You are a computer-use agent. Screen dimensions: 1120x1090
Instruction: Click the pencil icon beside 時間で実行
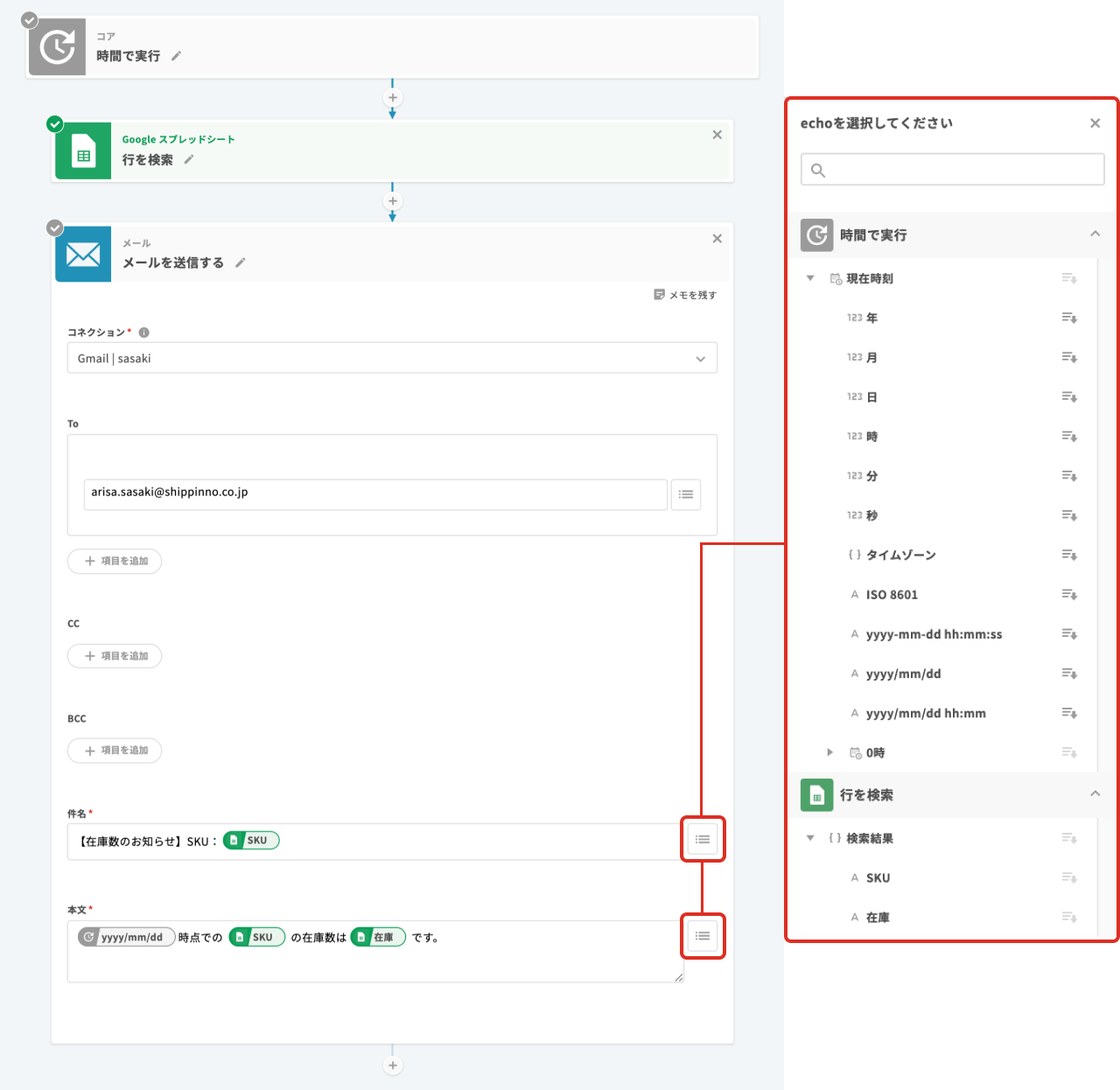click(176, 56)
